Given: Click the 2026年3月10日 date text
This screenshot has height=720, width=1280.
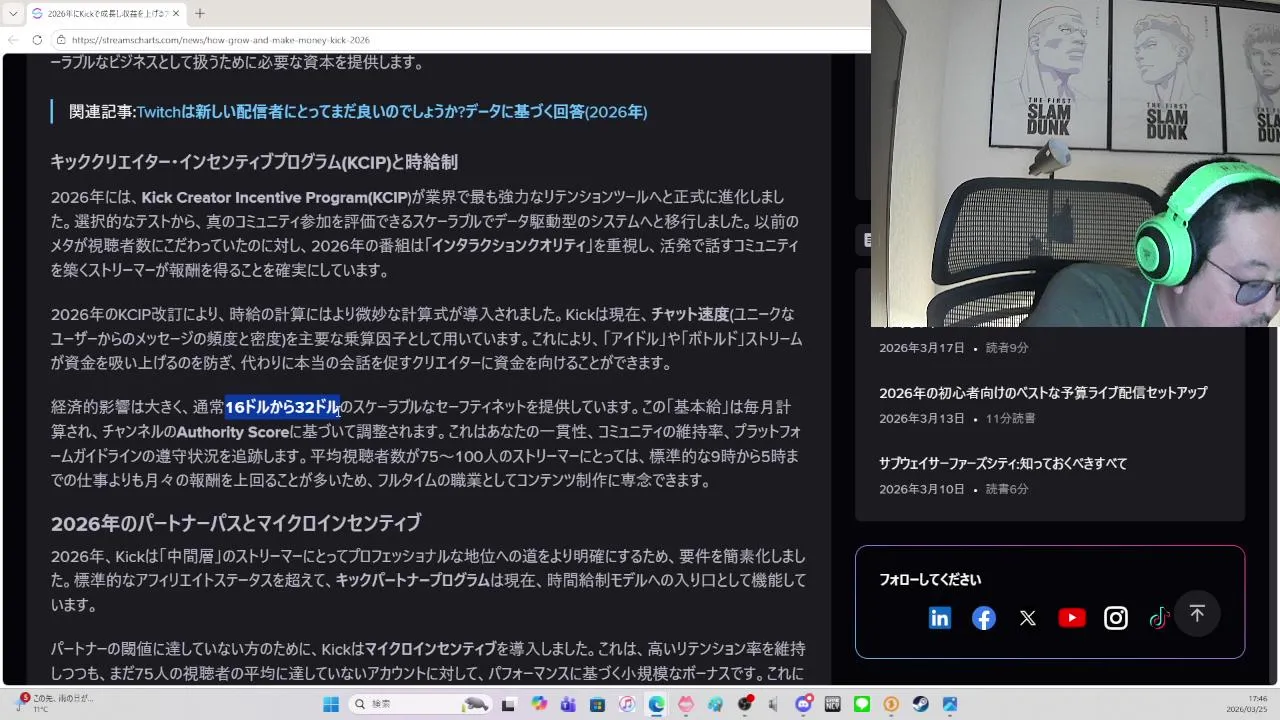Looking at the screenshot, I should (x=922, y=489).
